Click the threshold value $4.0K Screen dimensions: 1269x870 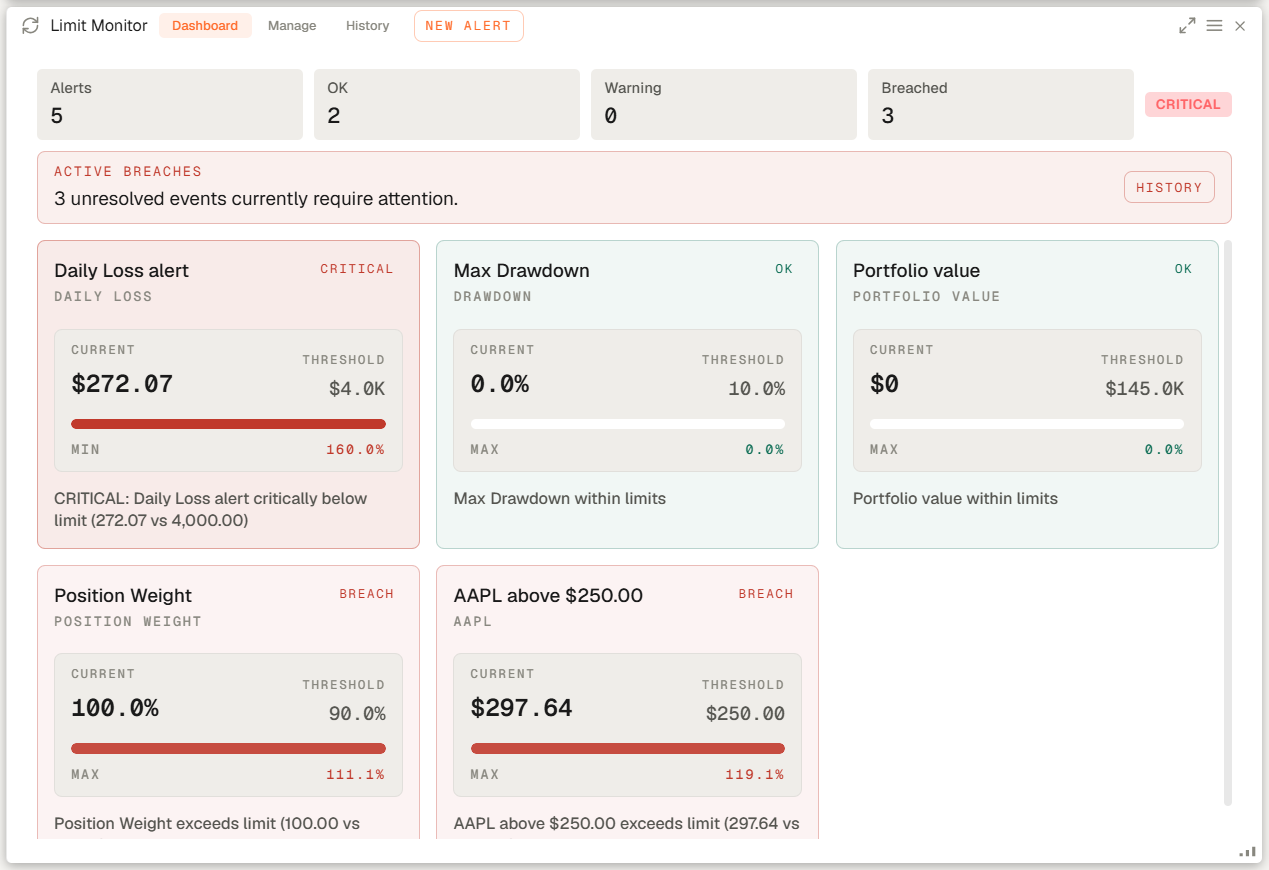tap(357, 389)
